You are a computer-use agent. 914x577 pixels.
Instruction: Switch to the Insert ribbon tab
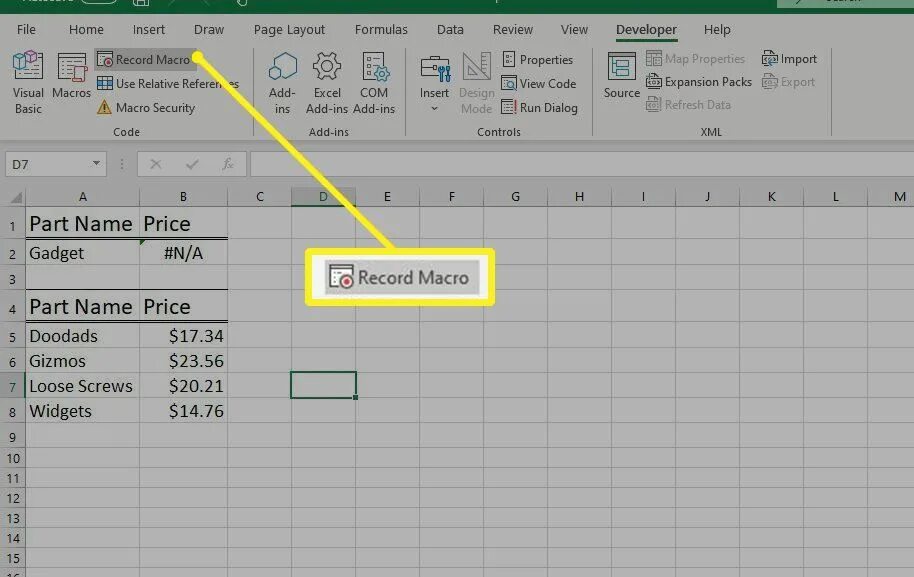pos(149,29)
